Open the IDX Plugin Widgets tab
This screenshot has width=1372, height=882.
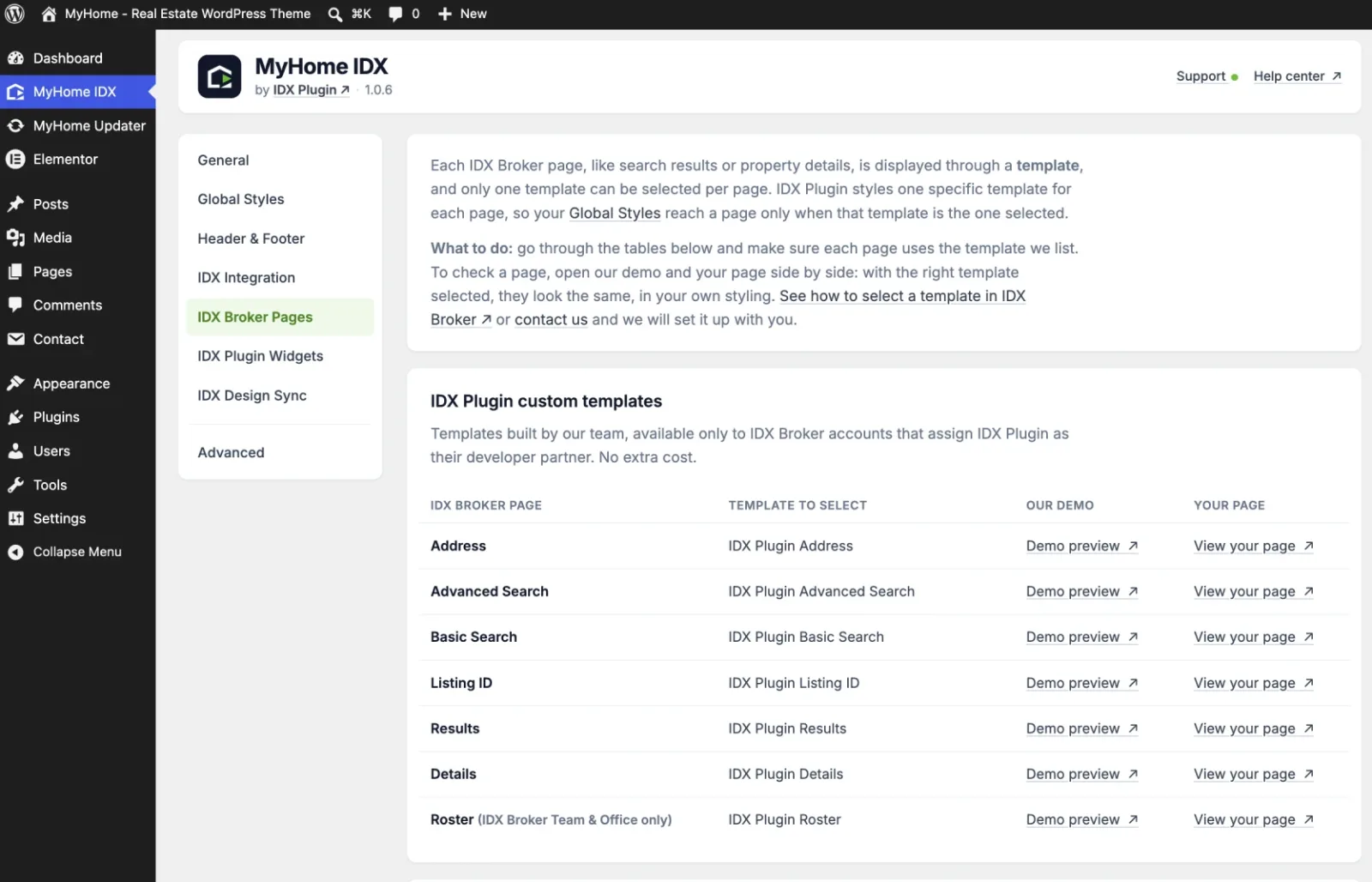pos(280,356)
